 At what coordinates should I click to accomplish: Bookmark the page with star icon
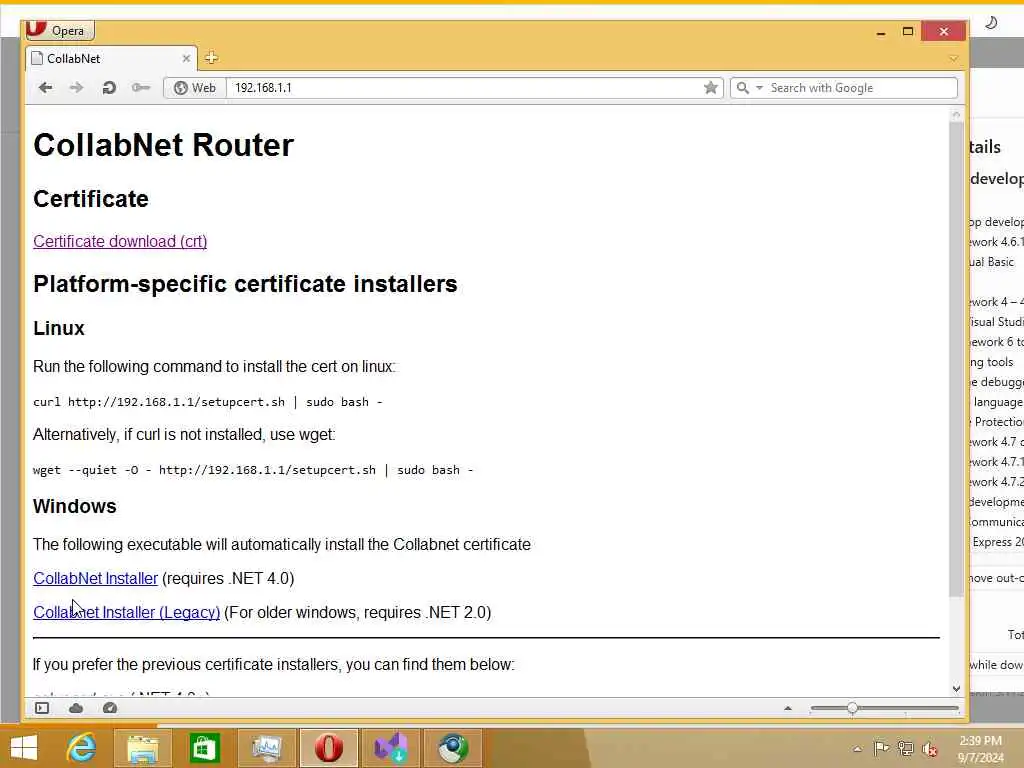coord(711,88)
